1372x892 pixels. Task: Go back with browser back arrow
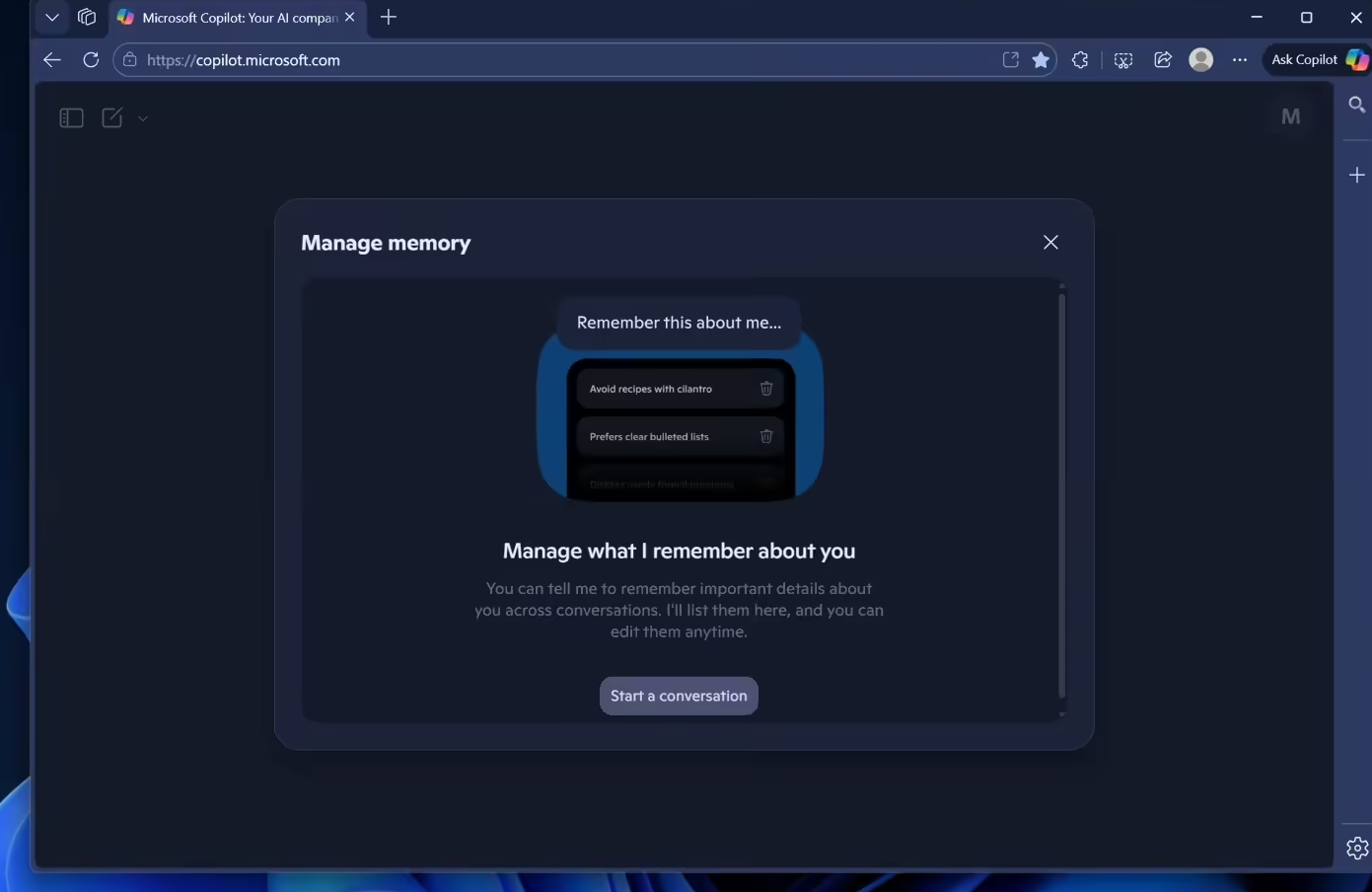click(x=52, y=60)
